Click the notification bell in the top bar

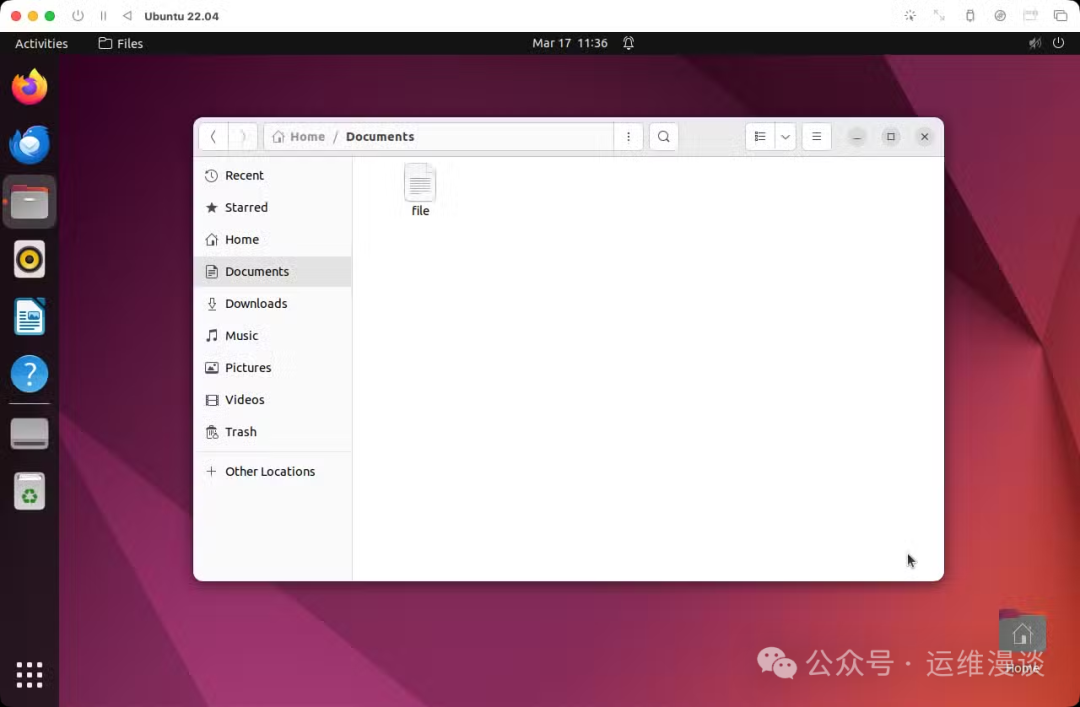click(628, 43)
